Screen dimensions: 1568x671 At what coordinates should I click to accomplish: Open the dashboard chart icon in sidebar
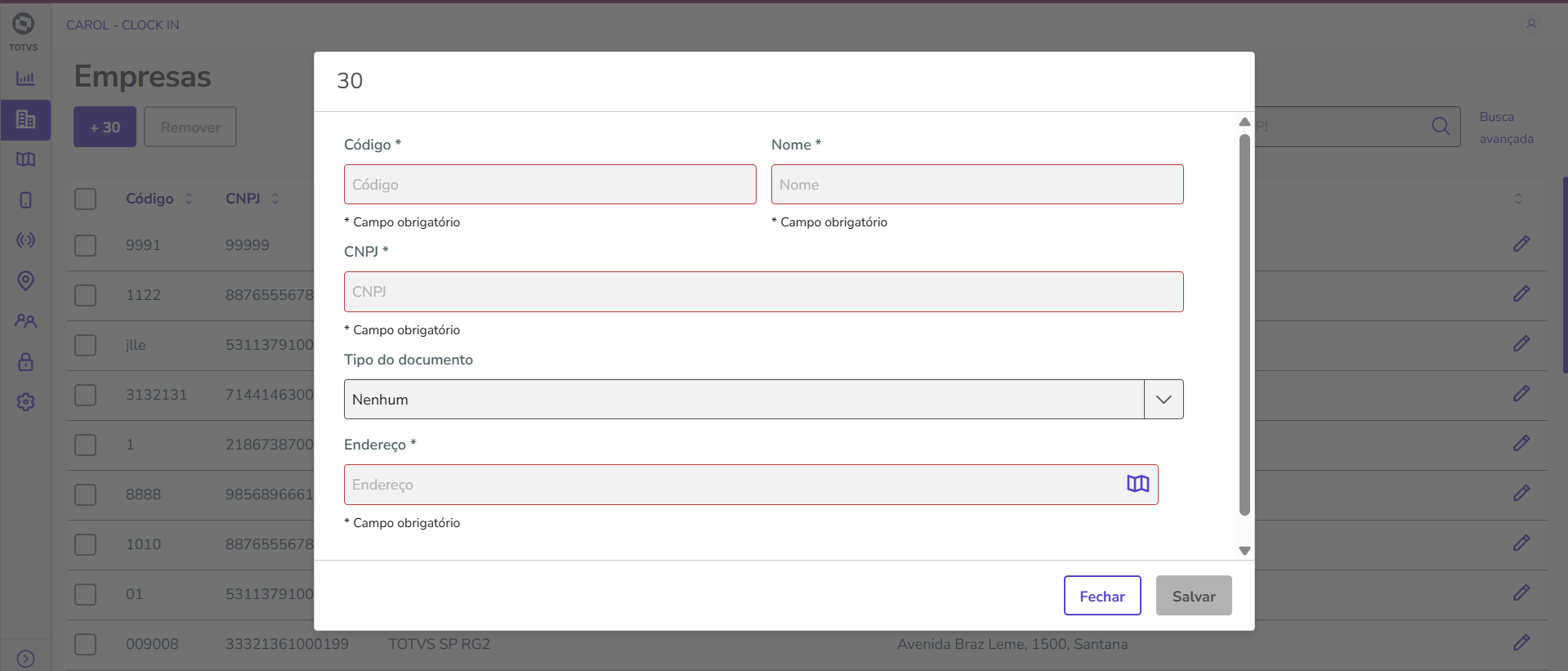click(25, 78)
